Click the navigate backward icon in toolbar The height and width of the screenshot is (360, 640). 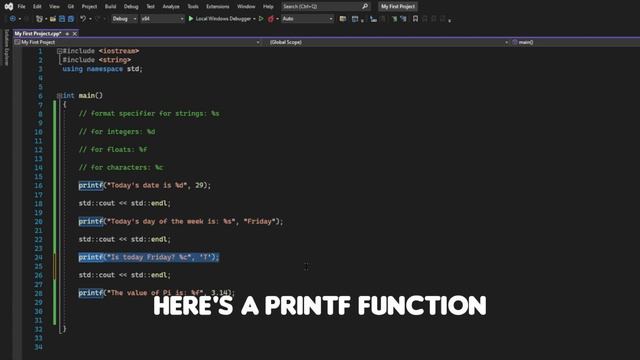tap(13, 19)
